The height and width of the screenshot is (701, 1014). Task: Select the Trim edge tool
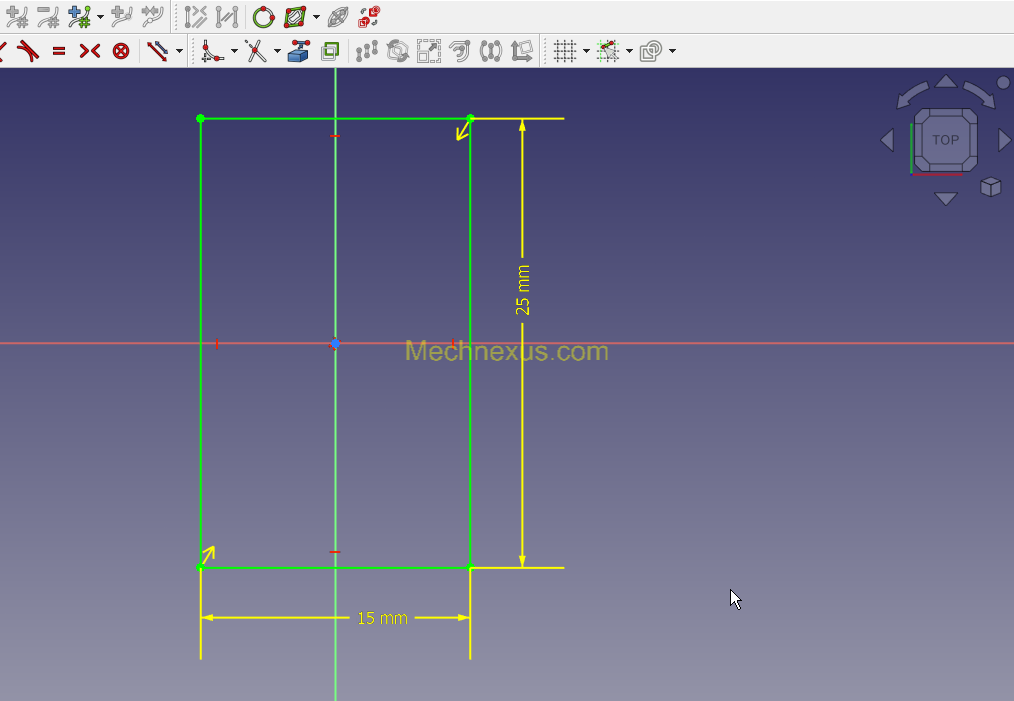[255, 50]
